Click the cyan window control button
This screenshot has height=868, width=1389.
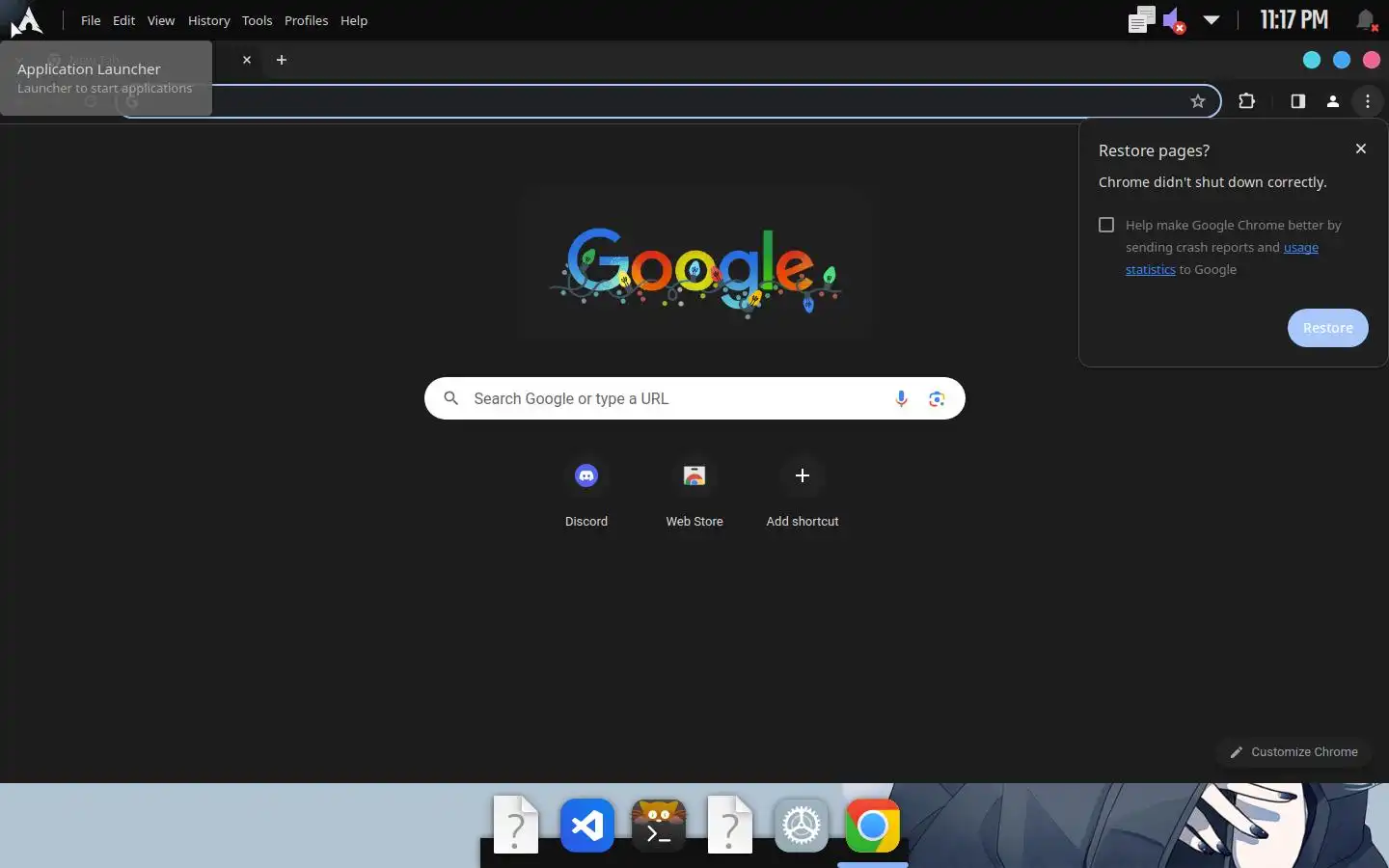[1312, 60]
